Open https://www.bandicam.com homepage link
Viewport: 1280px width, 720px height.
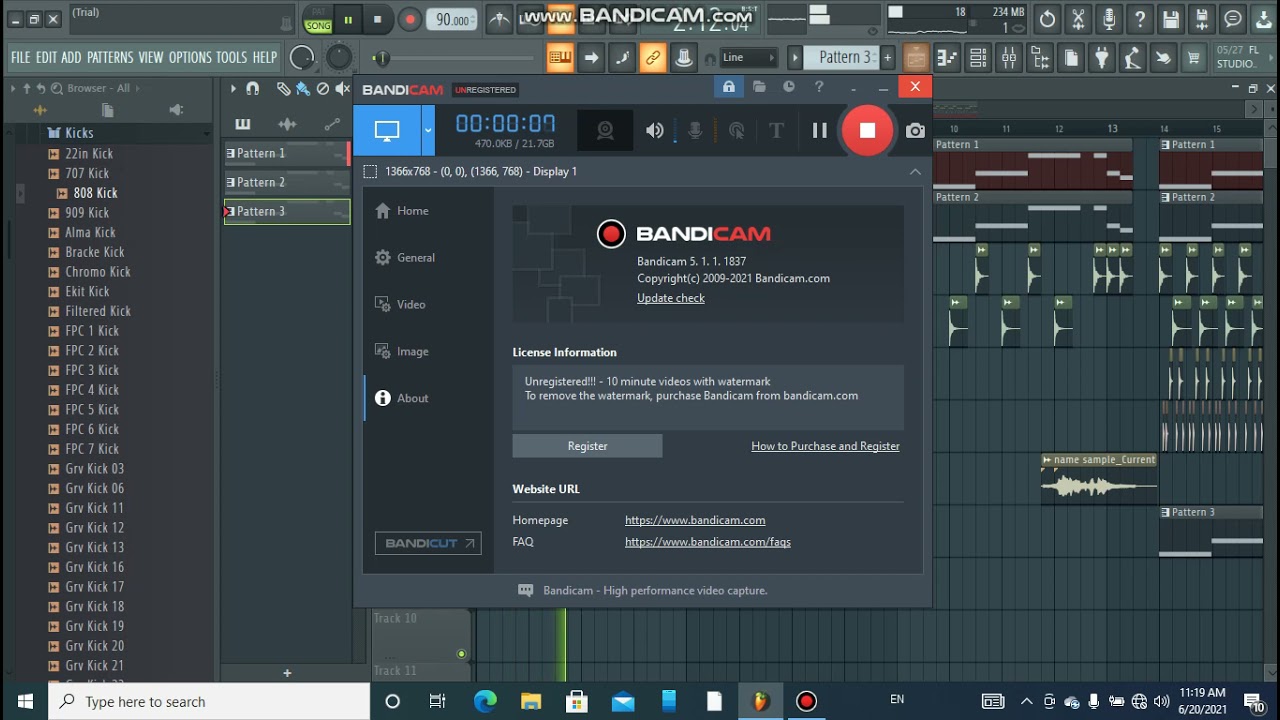[x=695, y=520]
